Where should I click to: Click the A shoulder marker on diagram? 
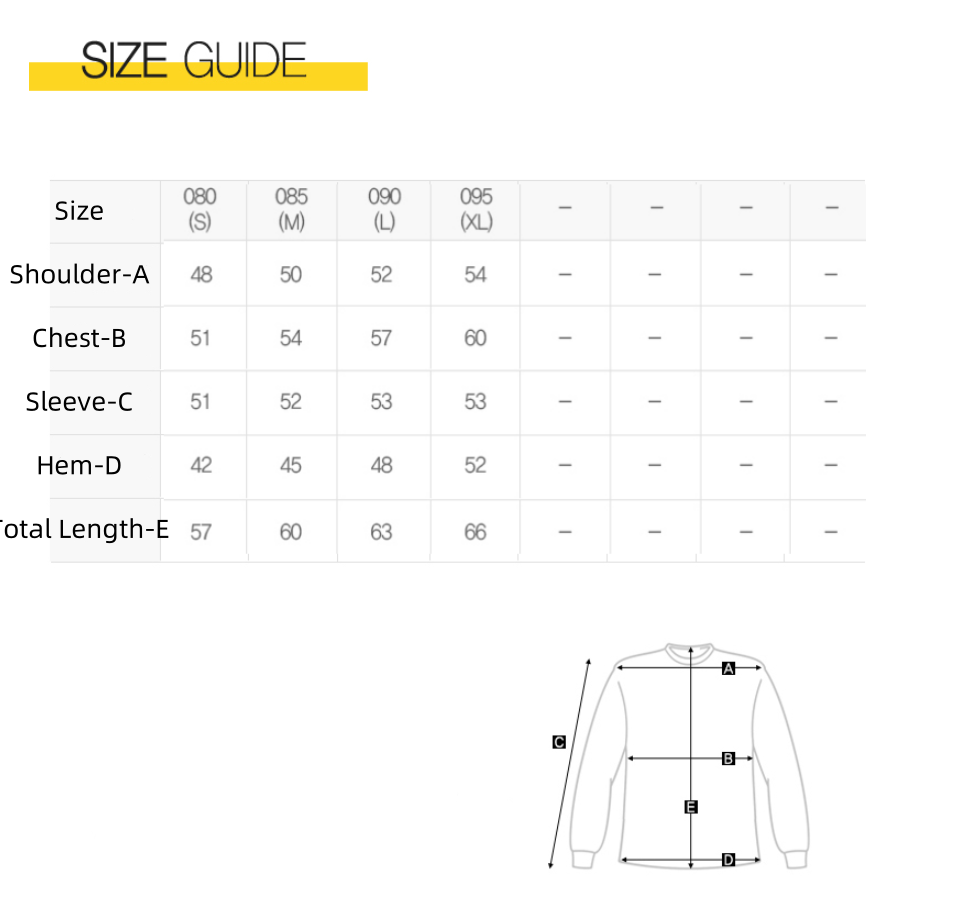(x=728, y=668)
